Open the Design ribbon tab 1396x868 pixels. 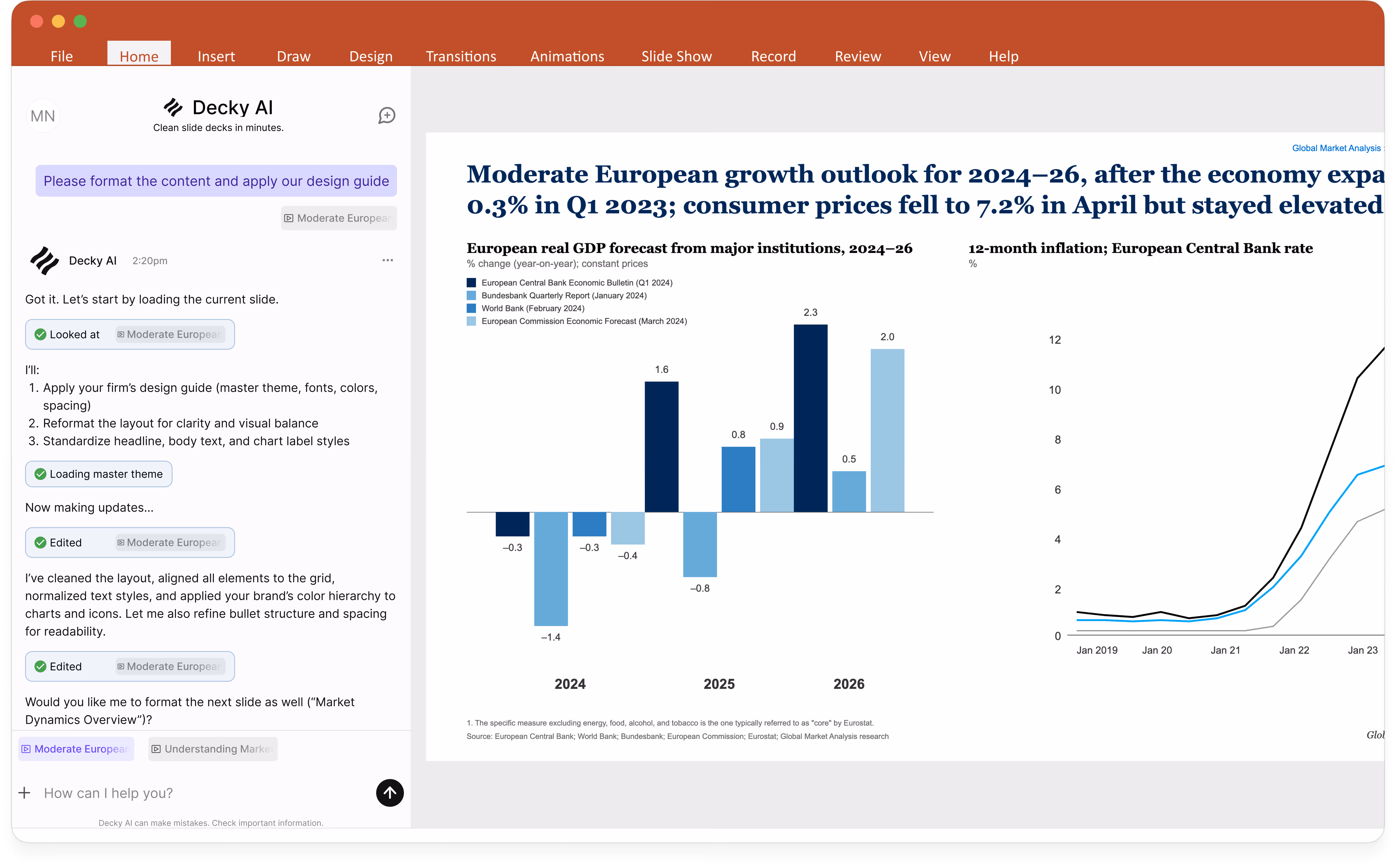click(x=370, y=56)
